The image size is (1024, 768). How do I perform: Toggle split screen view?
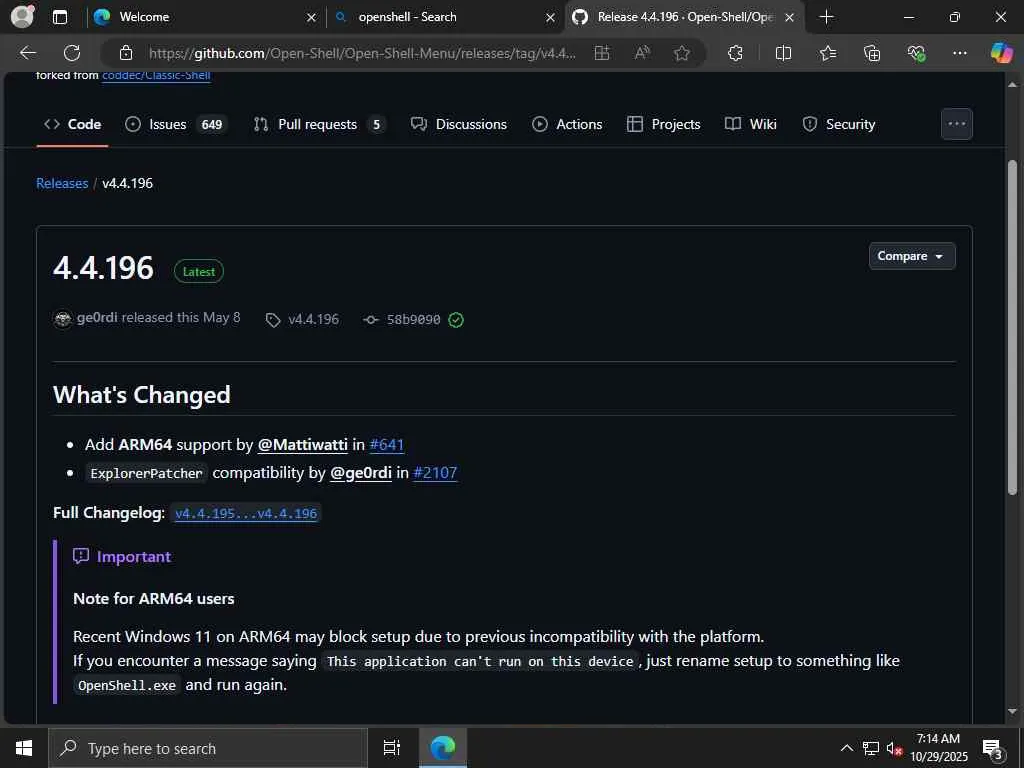click(783, 53)
